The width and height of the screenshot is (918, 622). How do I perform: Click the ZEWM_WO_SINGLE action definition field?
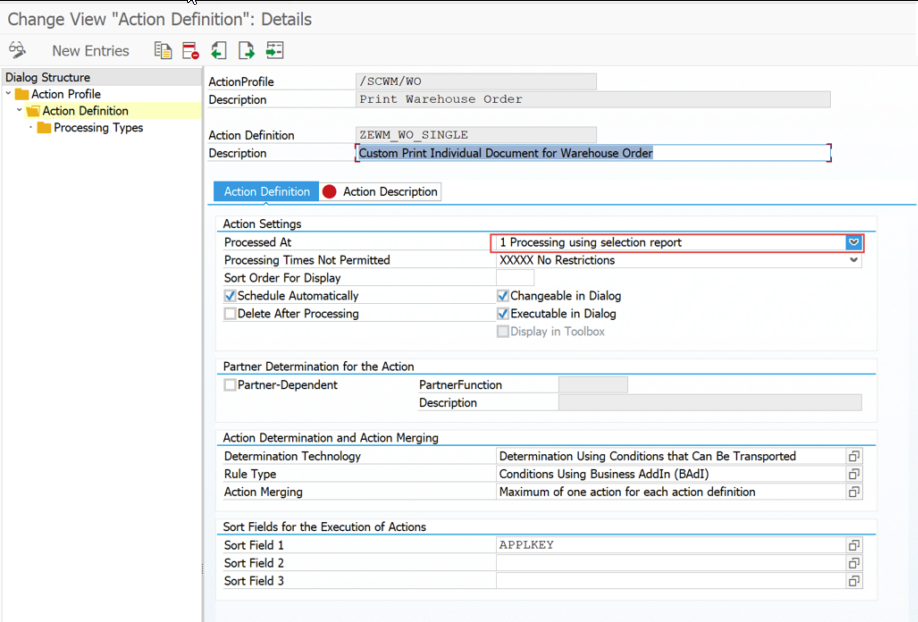click(475, 135)
